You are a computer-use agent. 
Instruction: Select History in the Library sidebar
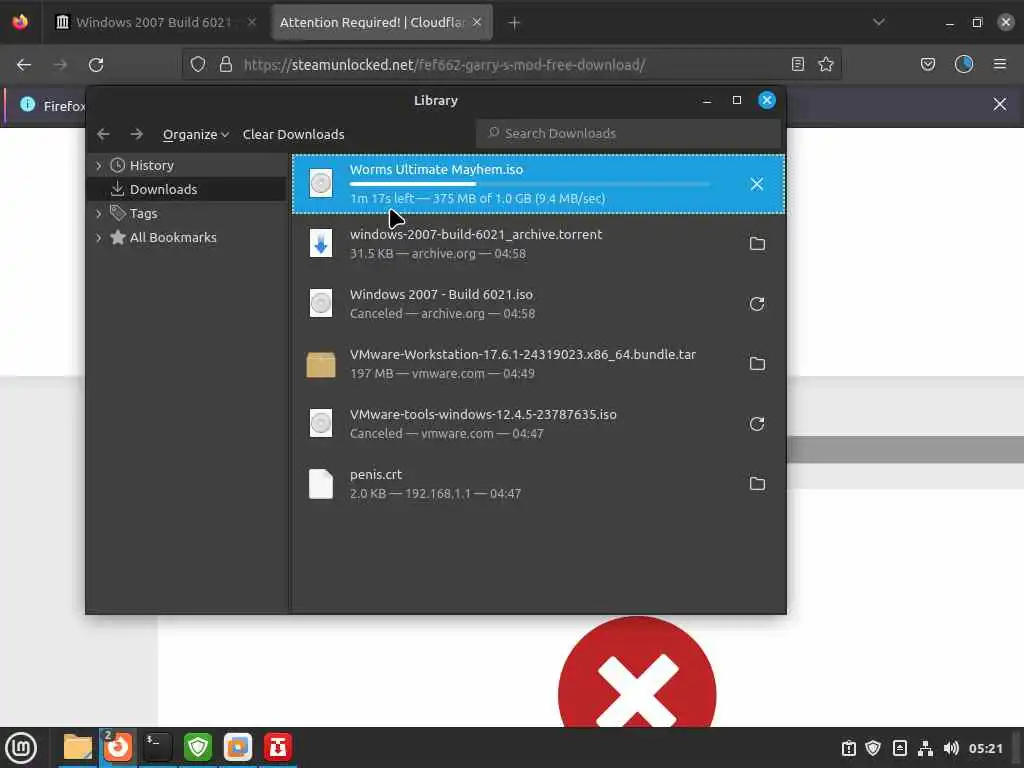pyautogui.click(x=152, y=166)
